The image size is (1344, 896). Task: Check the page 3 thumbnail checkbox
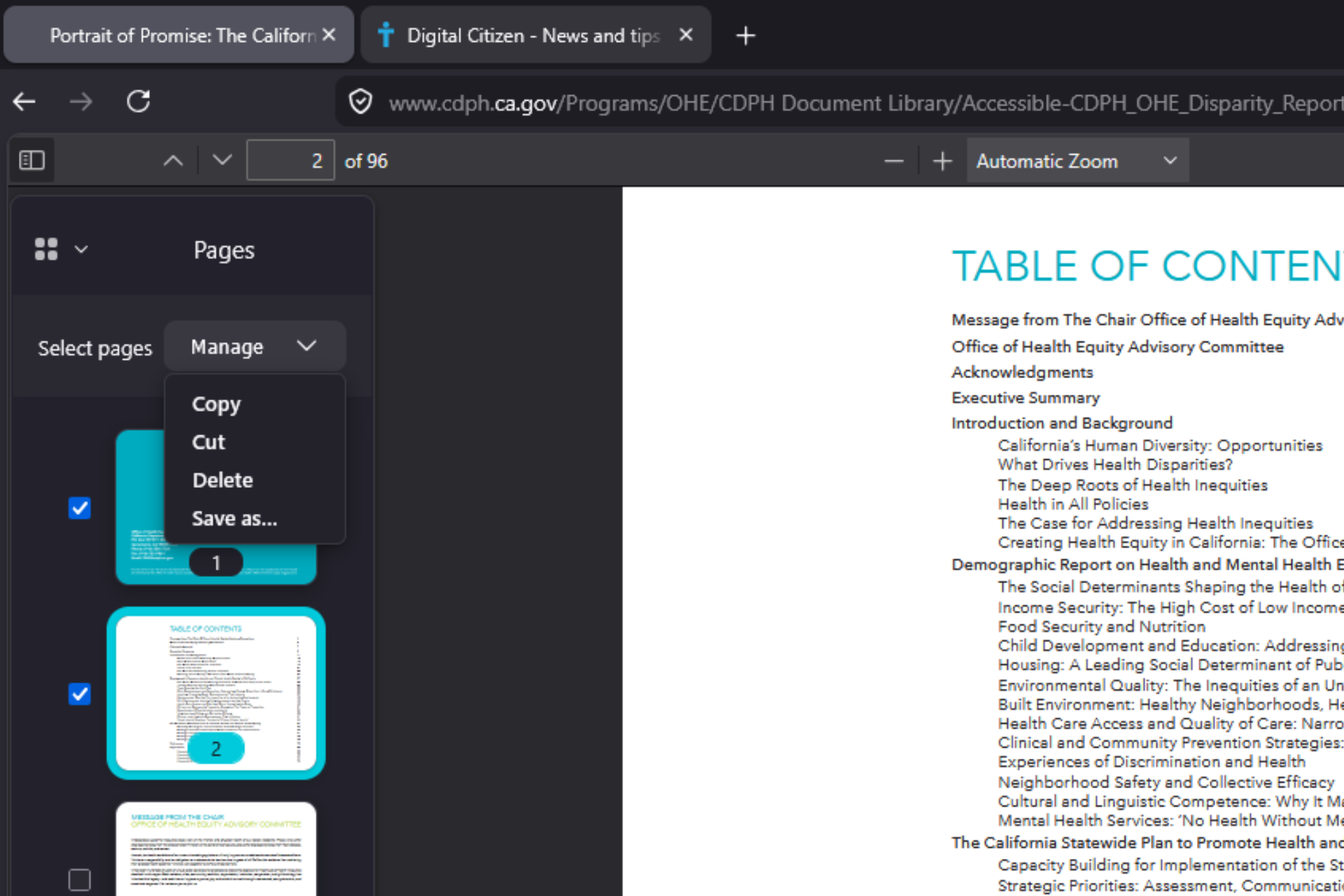(x=80, y=880)
